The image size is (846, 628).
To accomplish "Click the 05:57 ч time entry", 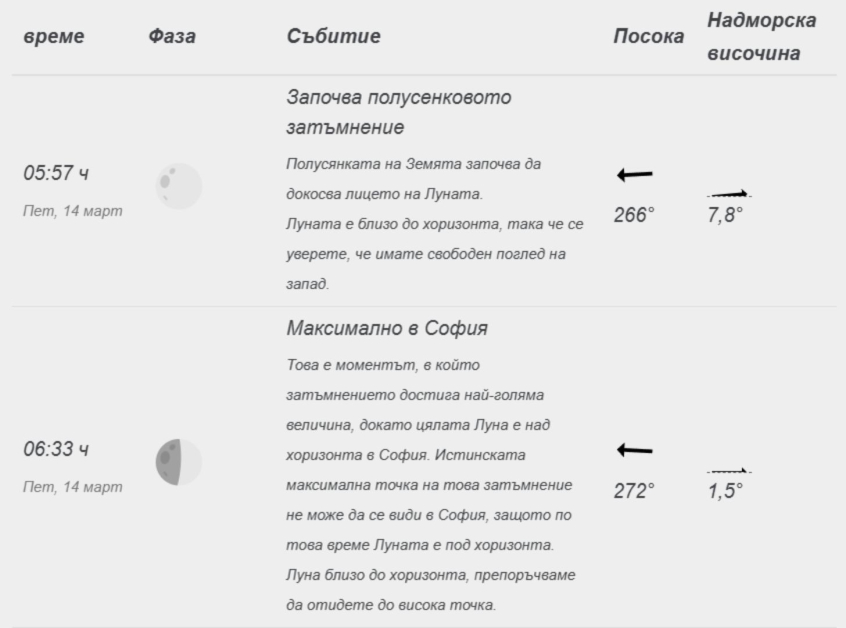I will click(56, 173).
